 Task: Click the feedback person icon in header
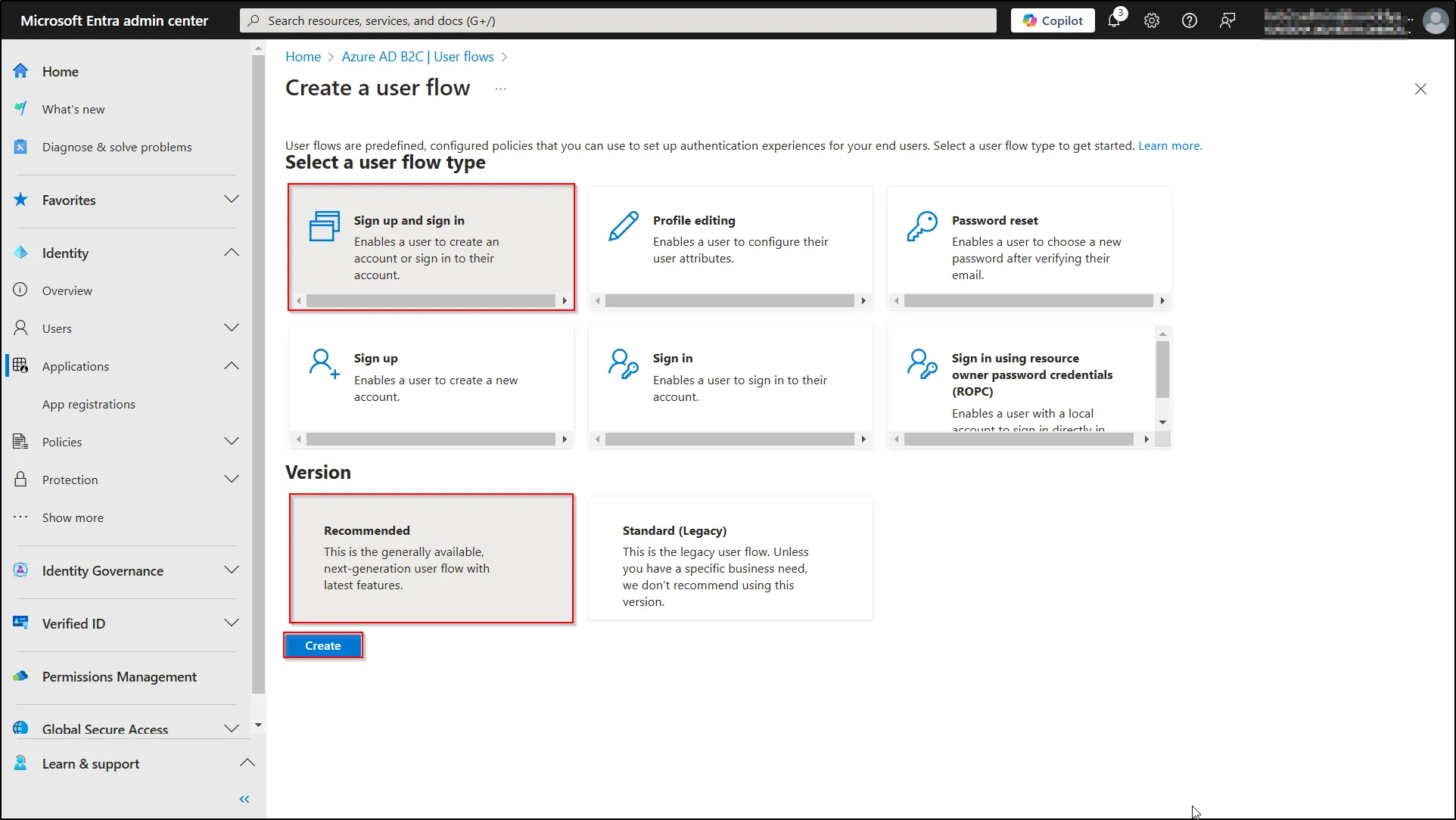click(1227, 20)
